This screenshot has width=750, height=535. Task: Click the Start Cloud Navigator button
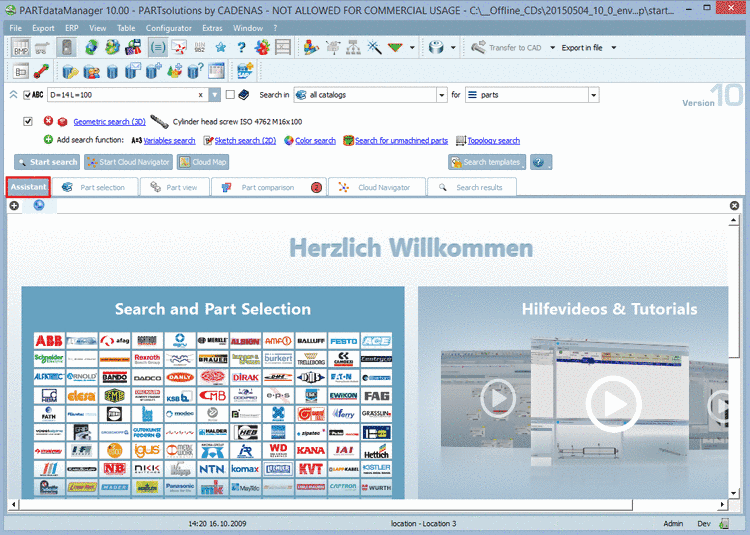[128, 162]
